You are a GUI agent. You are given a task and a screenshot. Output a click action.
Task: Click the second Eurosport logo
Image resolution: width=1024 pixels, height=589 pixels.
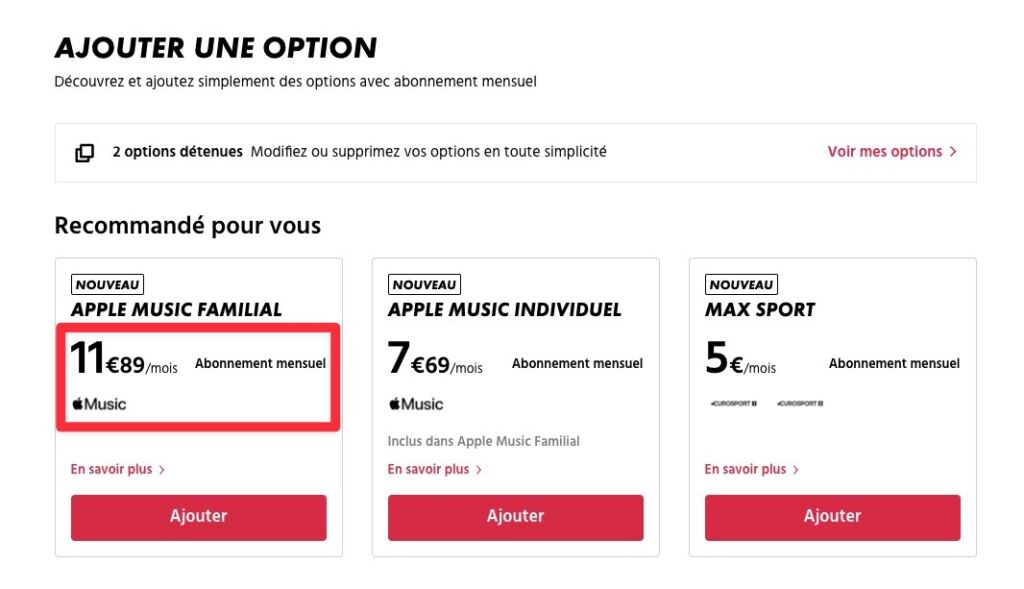[x=800, y=404]
